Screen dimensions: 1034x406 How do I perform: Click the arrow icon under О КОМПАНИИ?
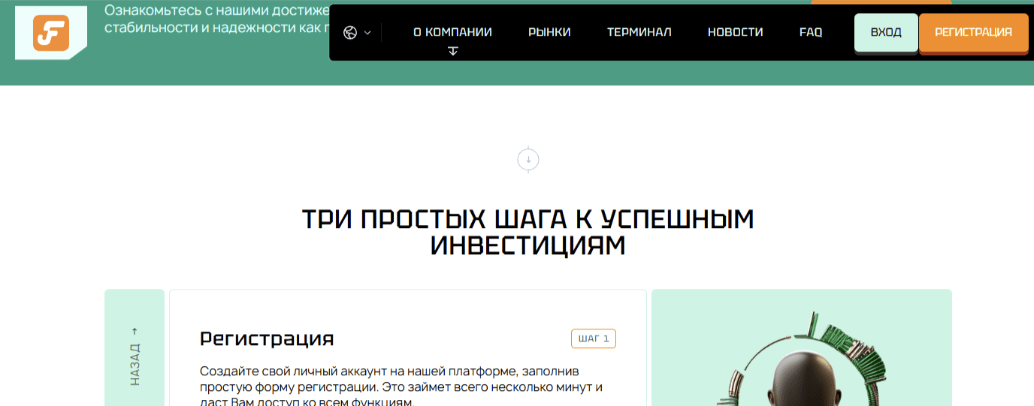click(x=452, y=51)
